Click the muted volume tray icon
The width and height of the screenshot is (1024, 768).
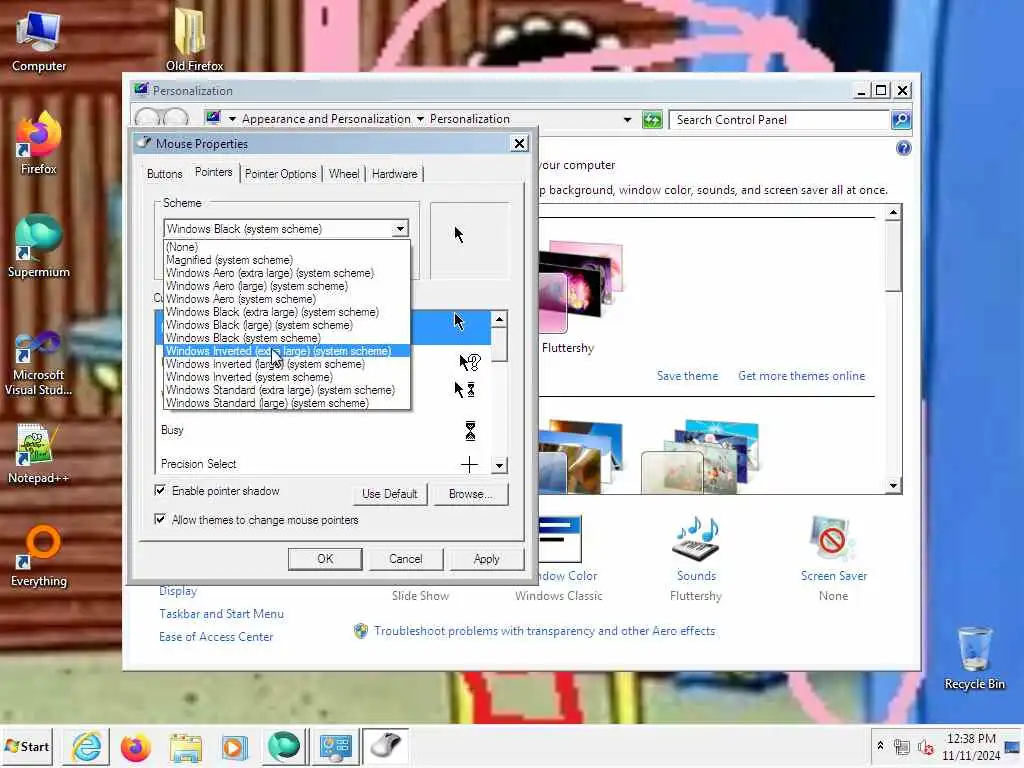[x=925, y=747]
